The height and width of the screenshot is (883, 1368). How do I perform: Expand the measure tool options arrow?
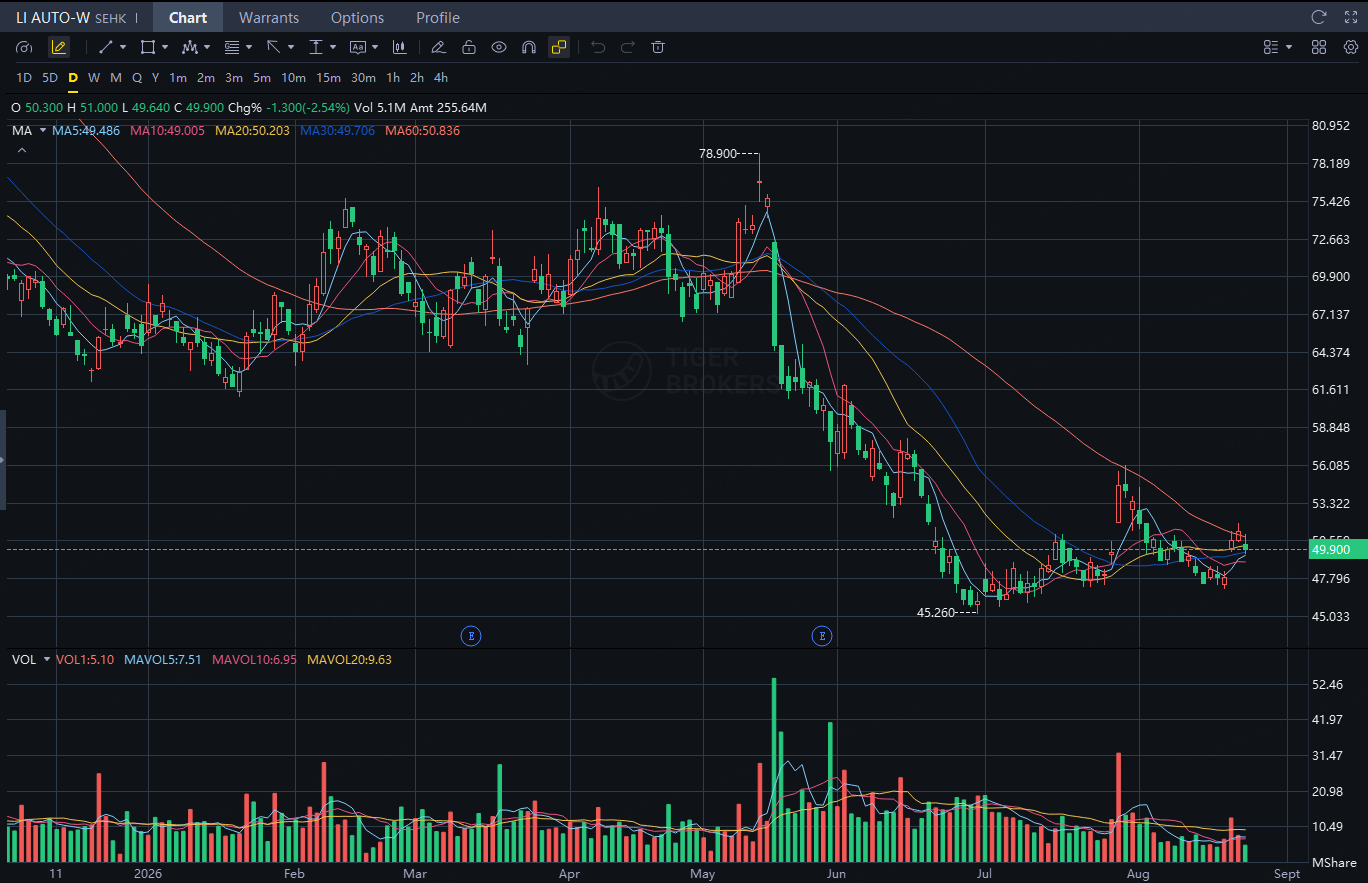pos(333,47)
